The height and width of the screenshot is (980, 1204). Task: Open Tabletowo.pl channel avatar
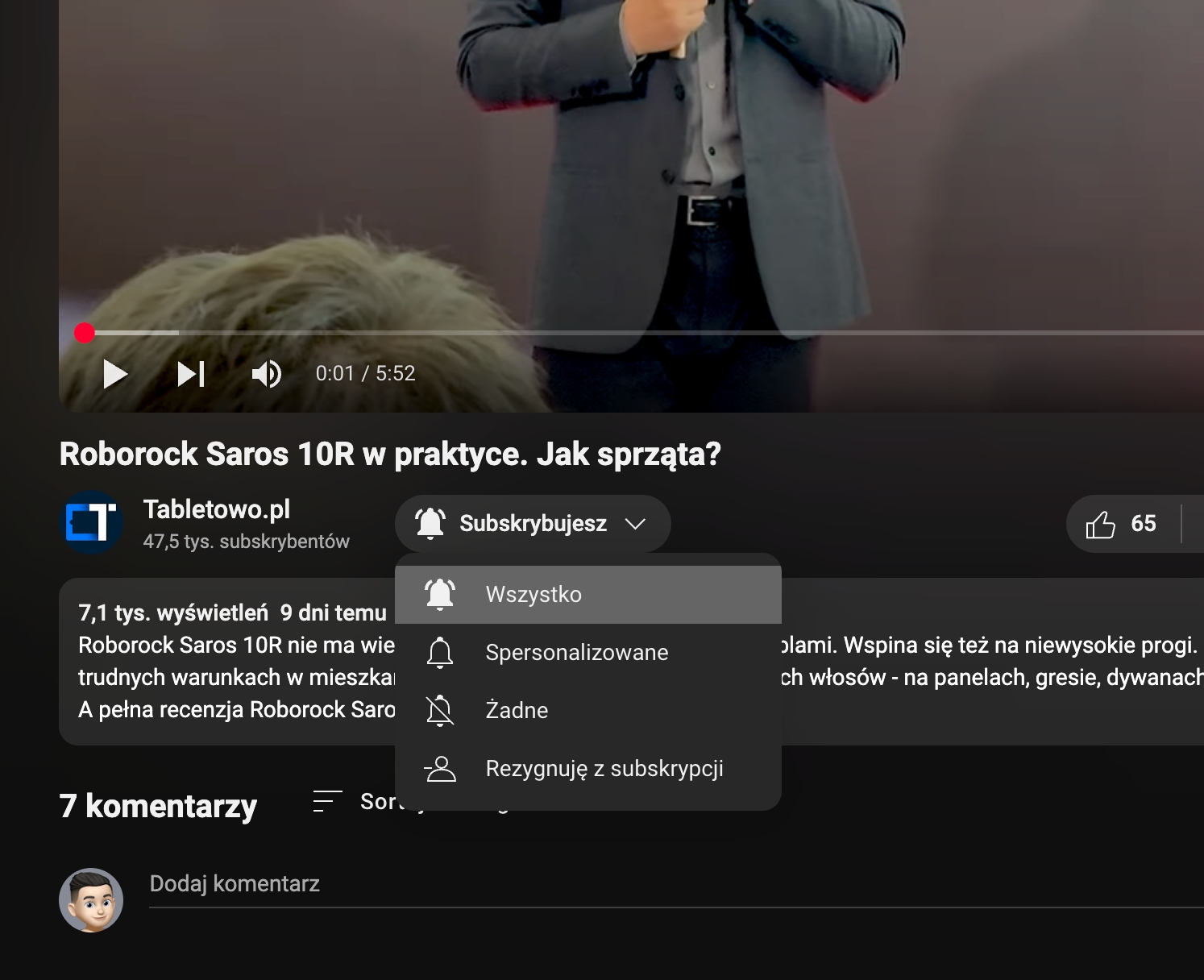coord(93,522)
